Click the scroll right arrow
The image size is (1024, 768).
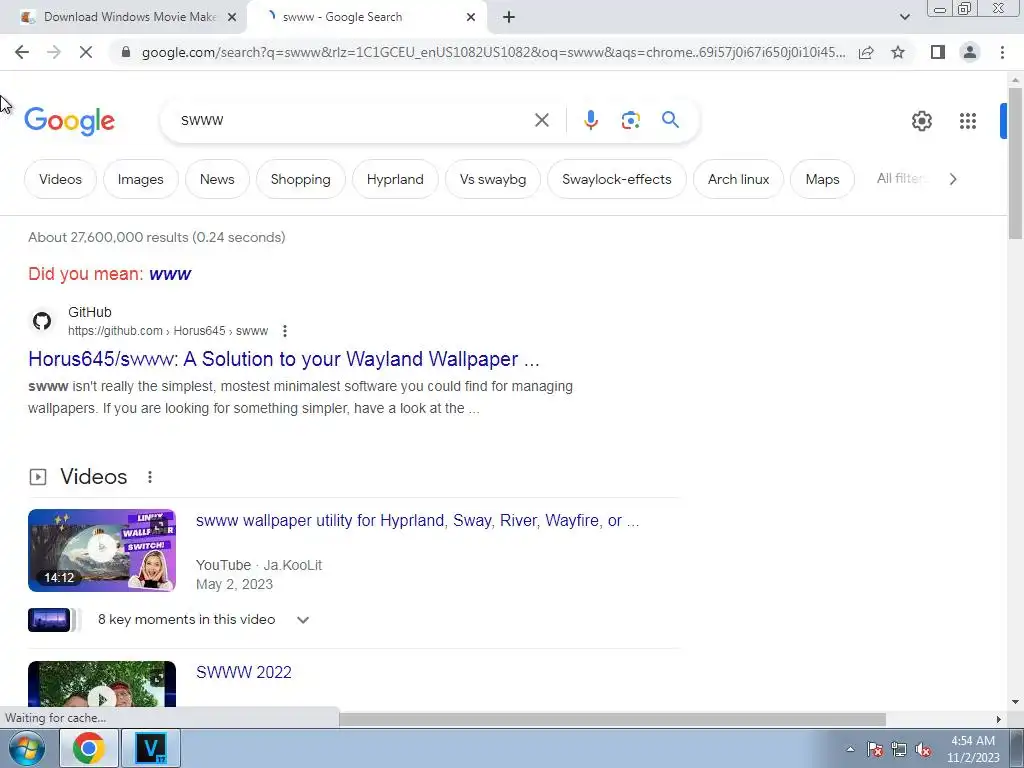click(998, 719)
